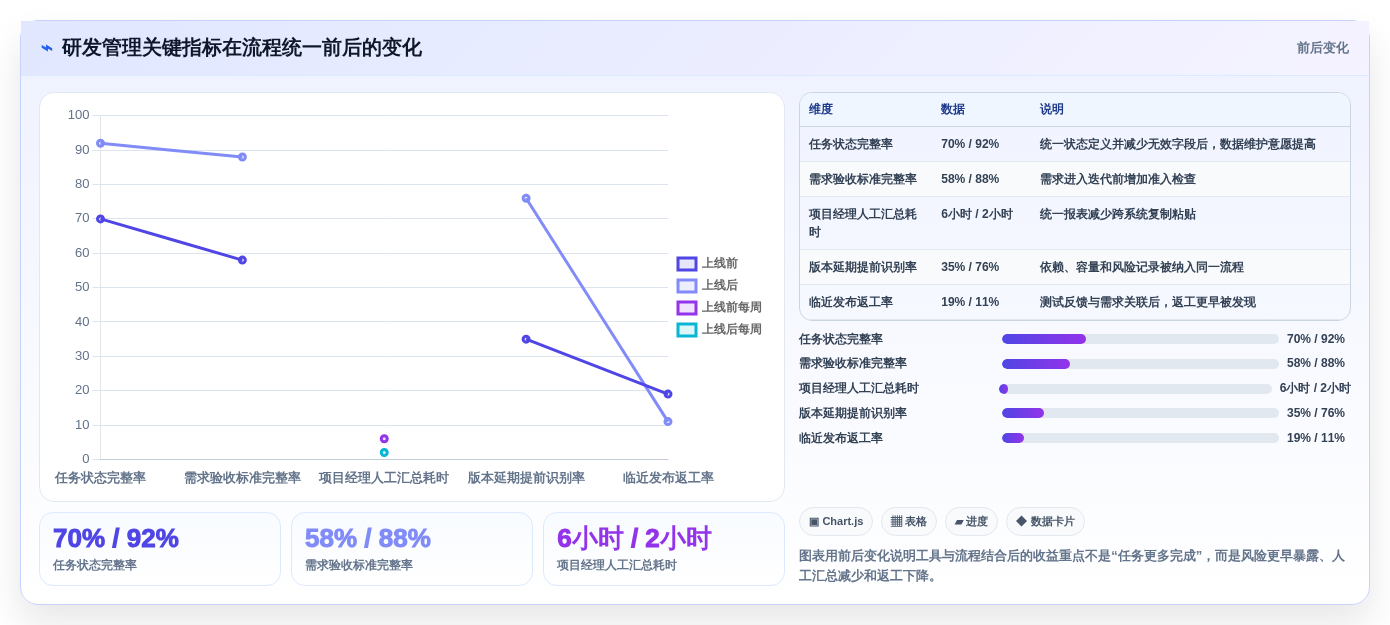
Task: Click the 任务状态完整率 progress bar
Action: [1140, 339]
